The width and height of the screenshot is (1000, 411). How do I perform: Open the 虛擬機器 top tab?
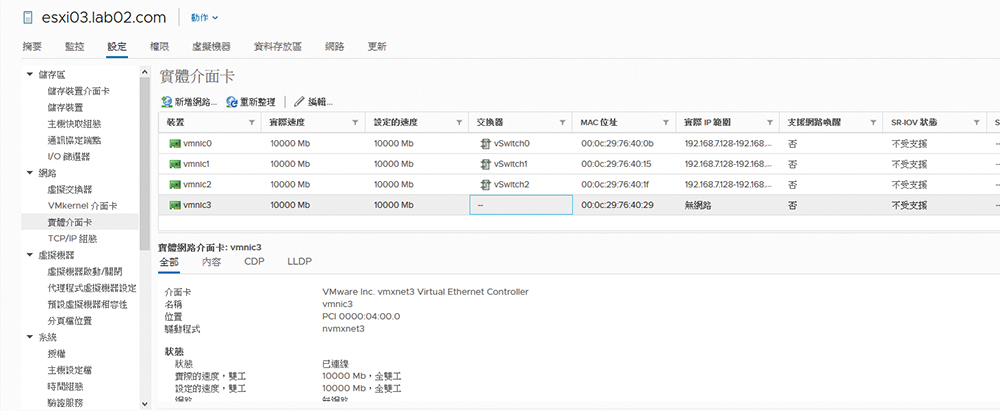pos(211,47)
